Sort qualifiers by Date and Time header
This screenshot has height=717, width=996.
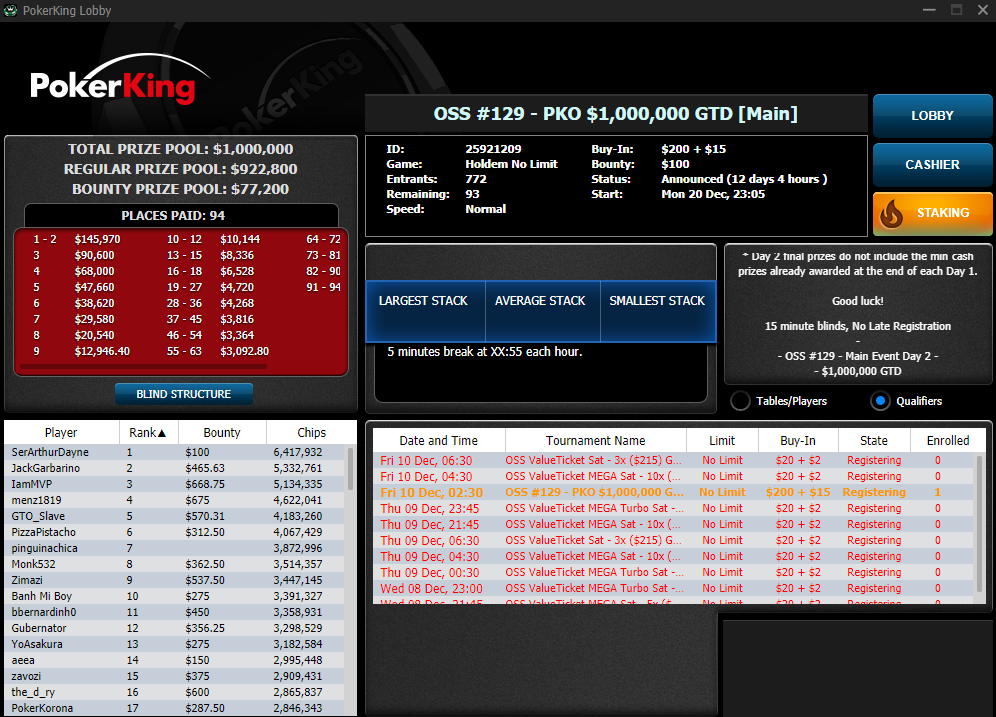[438, 441]
